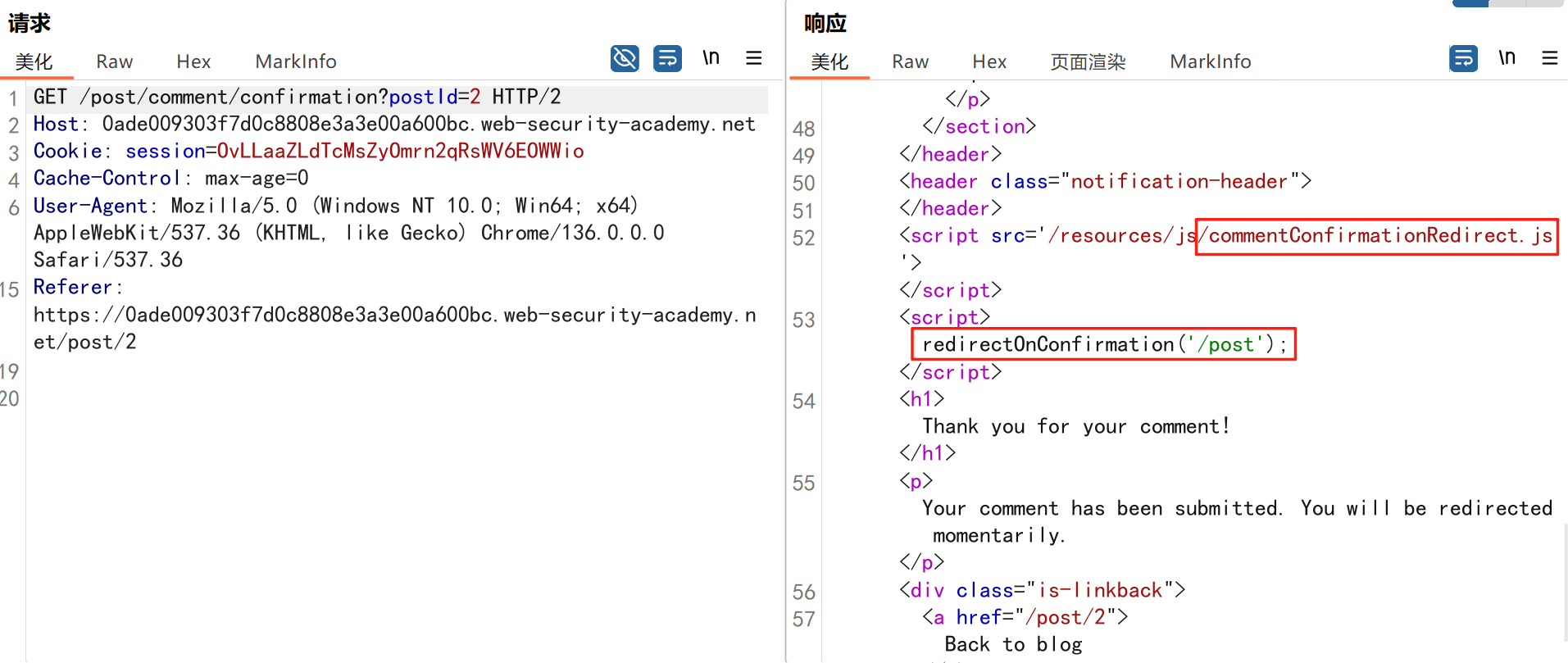
Task: Click AppleWebKit/537.36 text in request
Action: pos(137,233)
